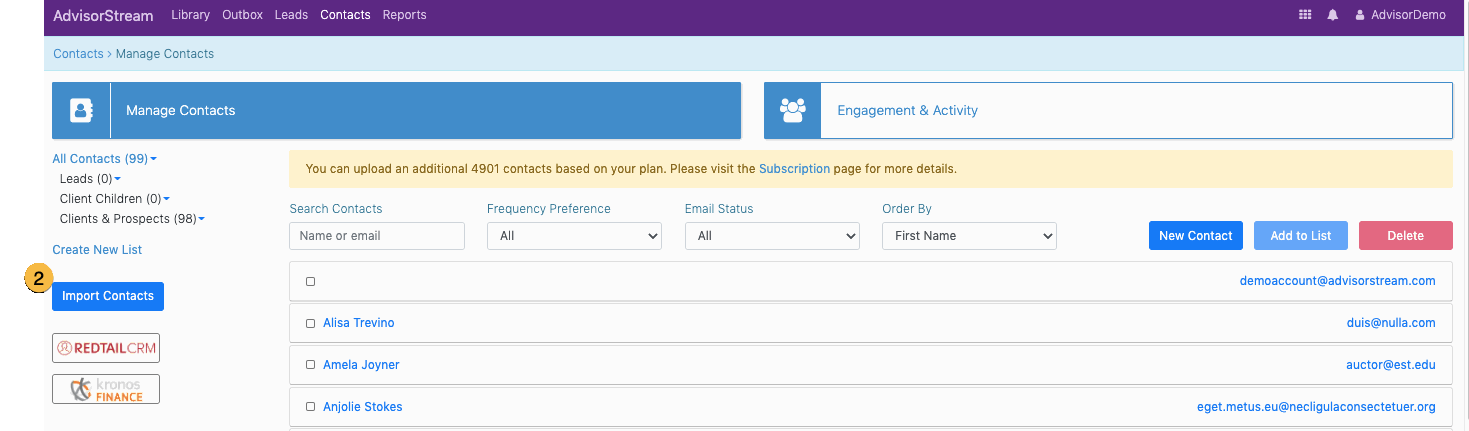Click the Search Contacts input field
The width and height of the screenshot is (1469, 431).
377,236
